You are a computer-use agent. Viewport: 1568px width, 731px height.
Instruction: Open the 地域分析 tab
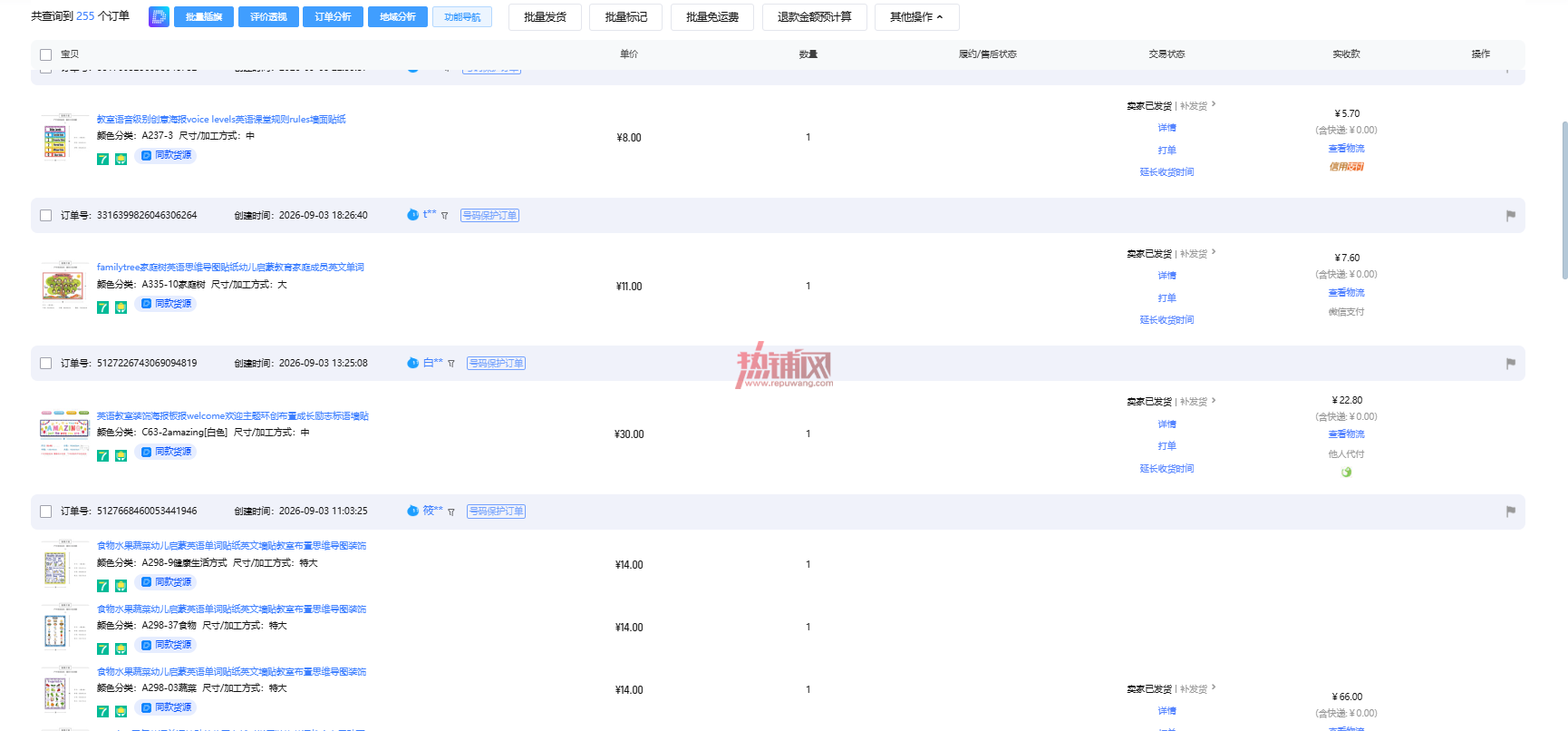397,17
